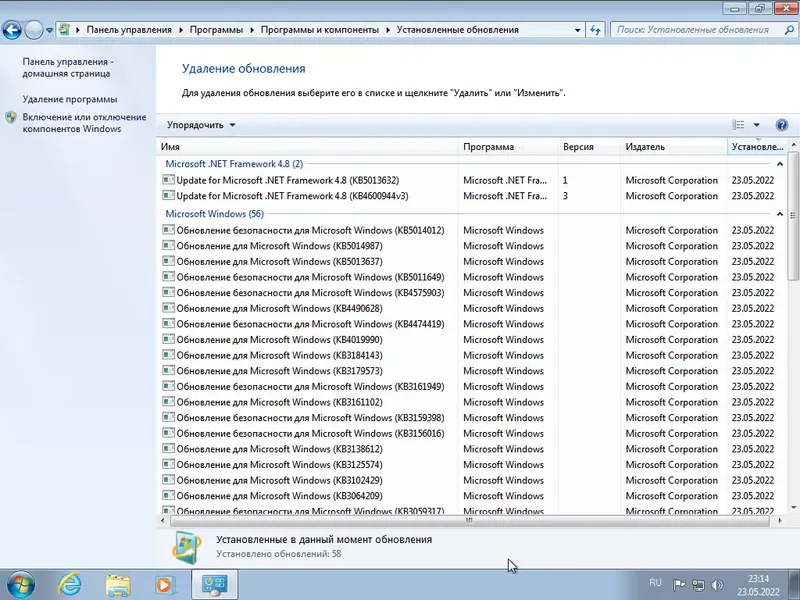Select update KB3064209 icon

(x=168, y=495)
